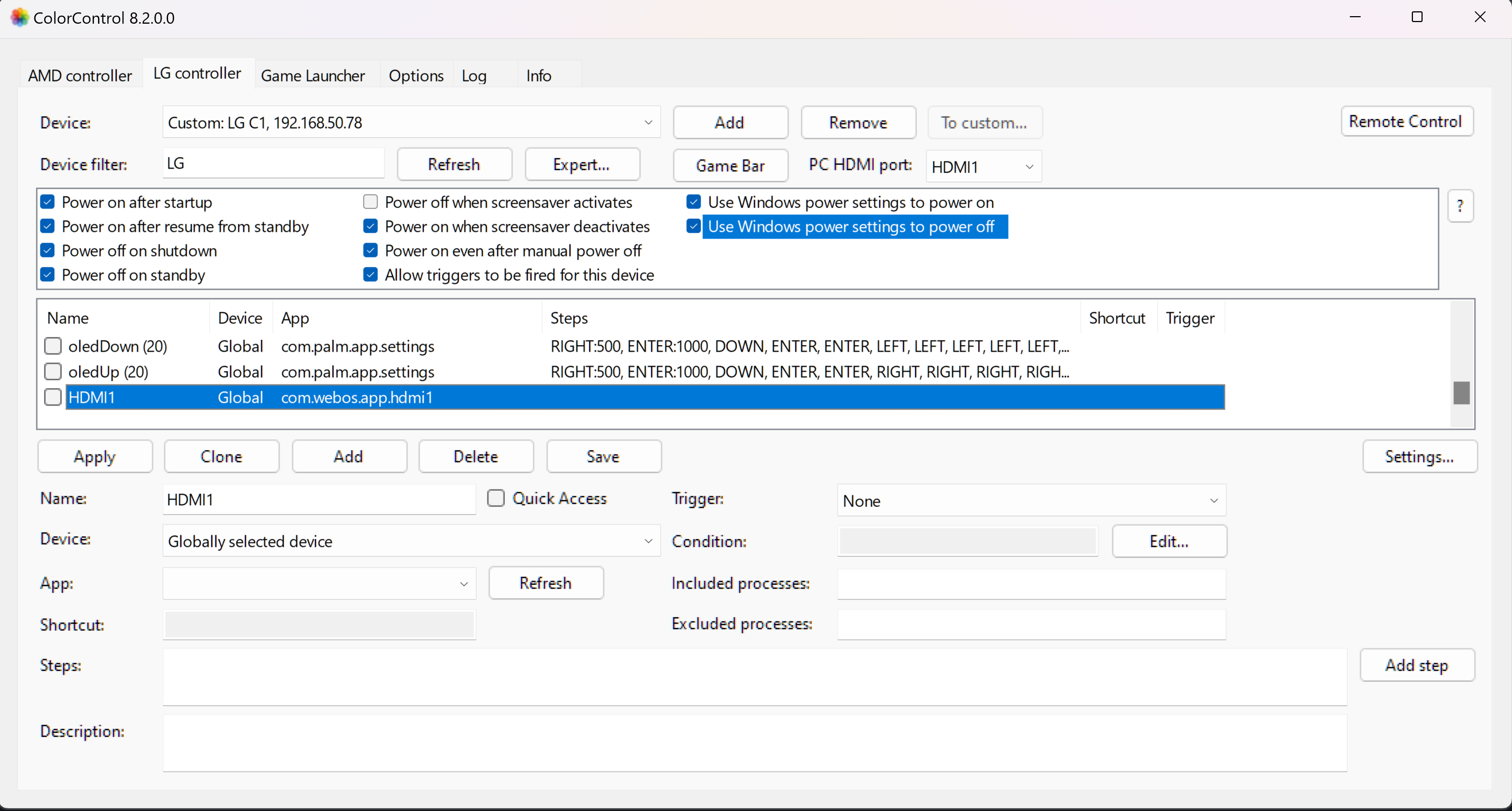Click the ColorControl icon in the title bar
This screenshot has width=1512, height=811.
tap(19, 17)
